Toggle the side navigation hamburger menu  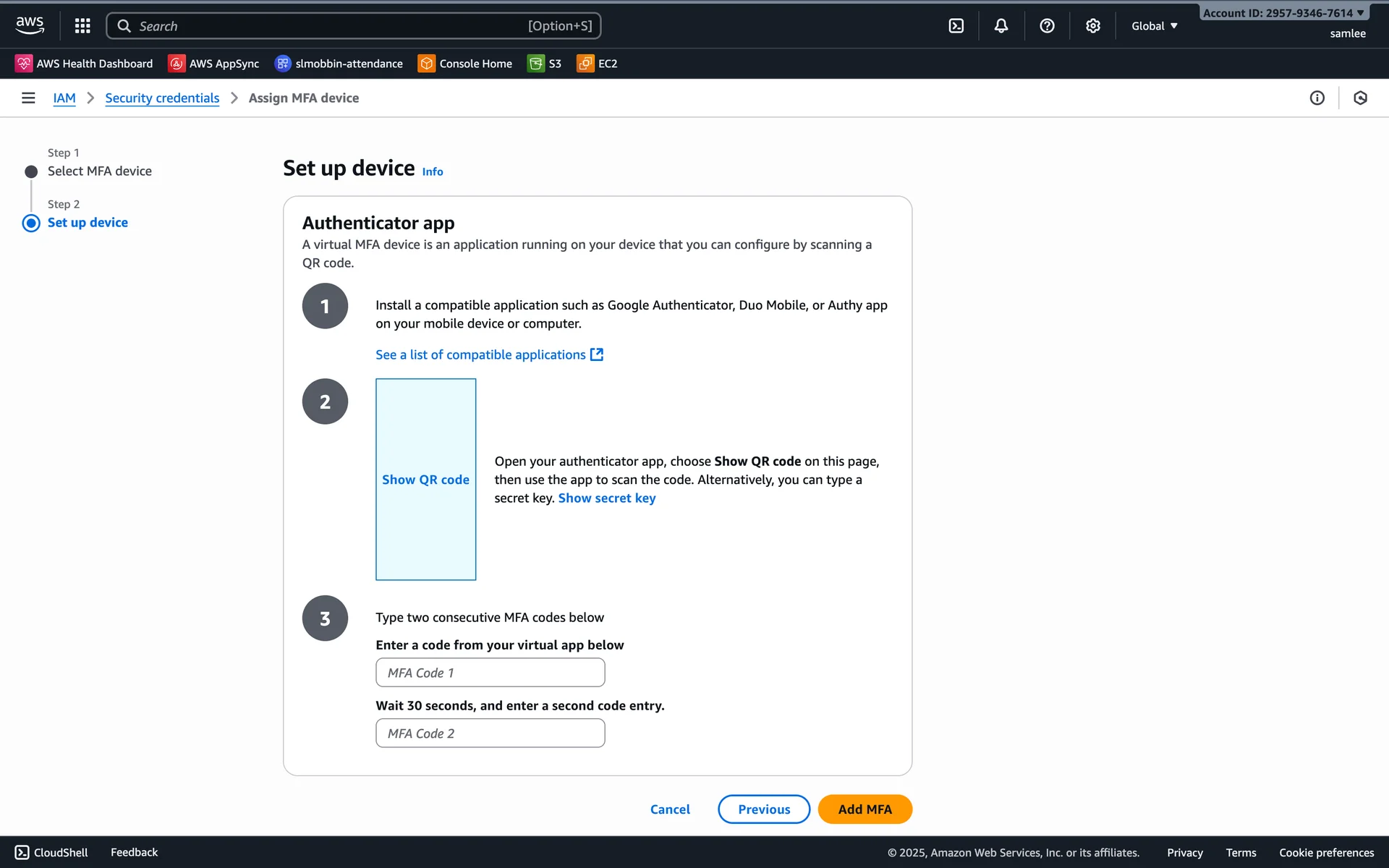coord(28,98)
